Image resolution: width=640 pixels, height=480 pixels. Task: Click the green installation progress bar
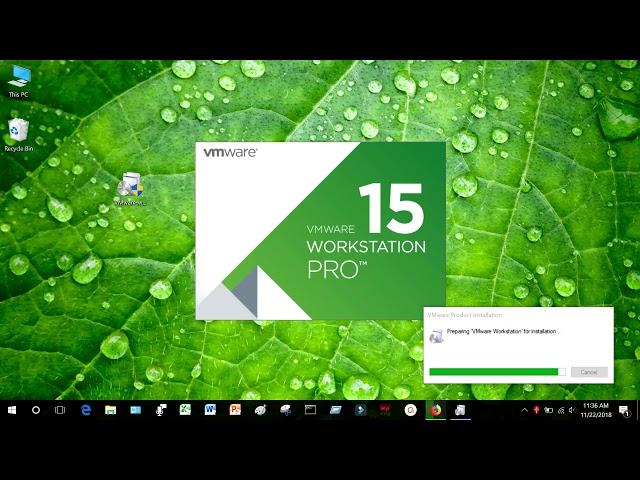[498, 372]
